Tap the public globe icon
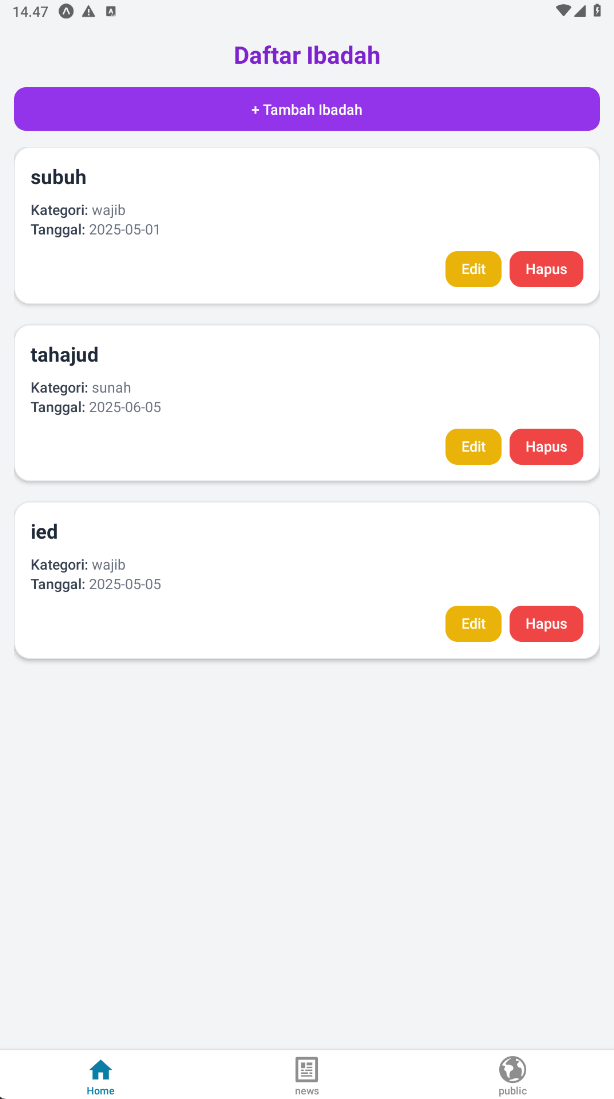 pyautogui.click(x=512, y=1068)
